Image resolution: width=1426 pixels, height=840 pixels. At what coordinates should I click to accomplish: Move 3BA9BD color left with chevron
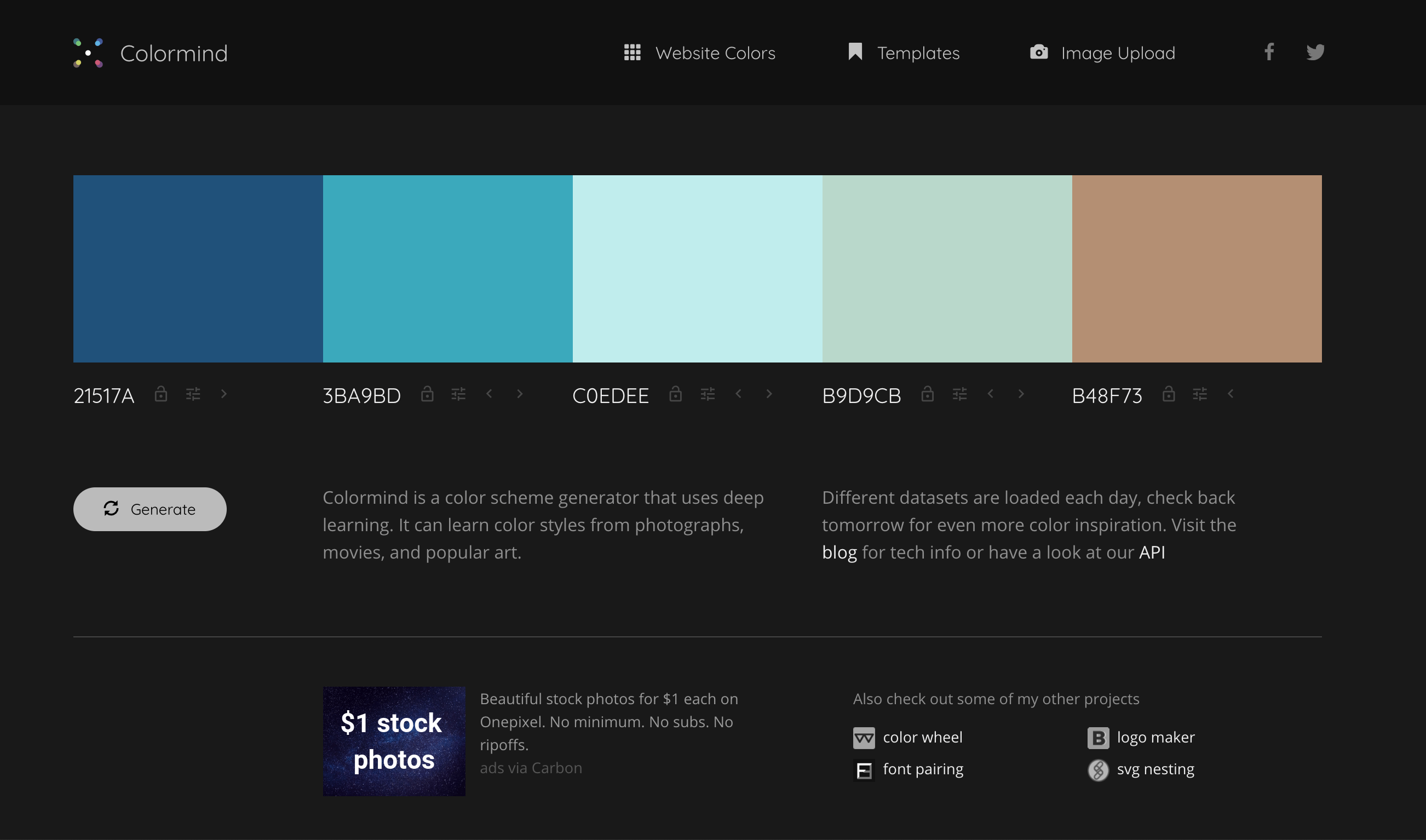coord(489,393)
